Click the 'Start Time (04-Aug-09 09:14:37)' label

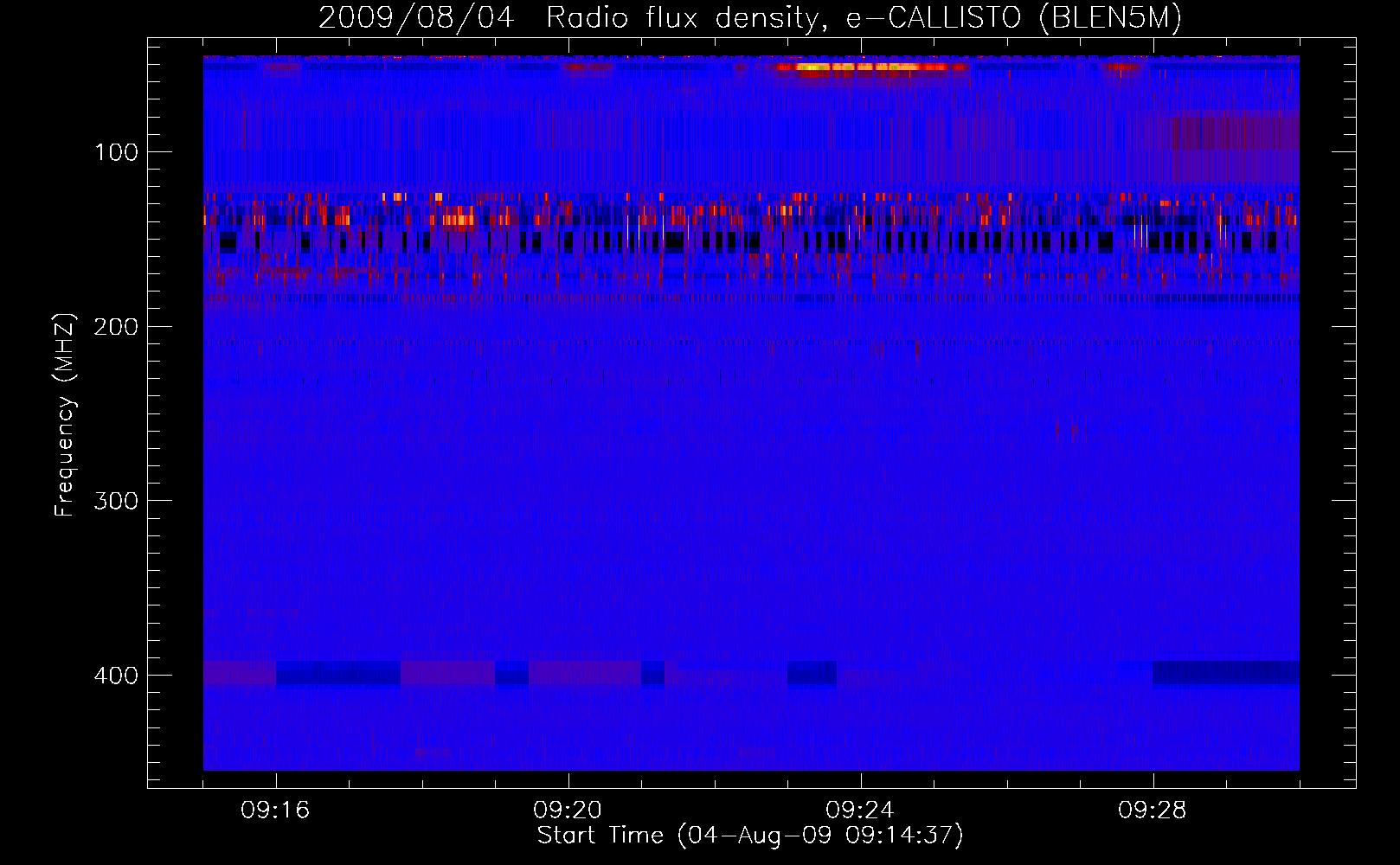pos(750,836)
